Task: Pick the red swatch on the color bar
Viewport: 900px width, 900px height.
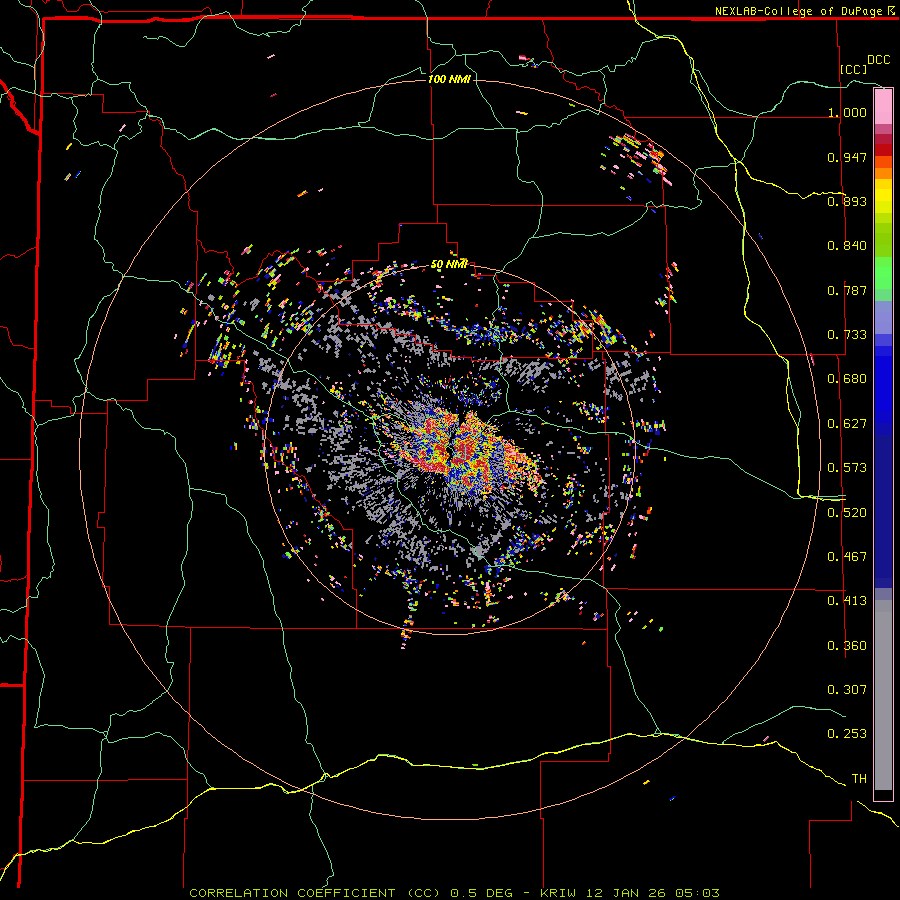Action: pos(883,150)
